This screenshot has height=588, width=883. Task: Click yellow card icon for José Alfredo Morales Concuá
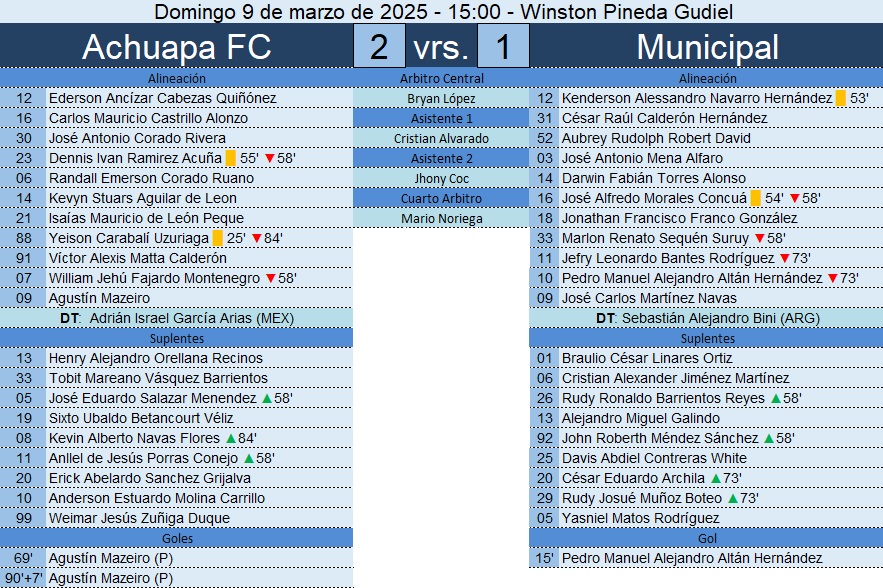[x=756, y=198]
